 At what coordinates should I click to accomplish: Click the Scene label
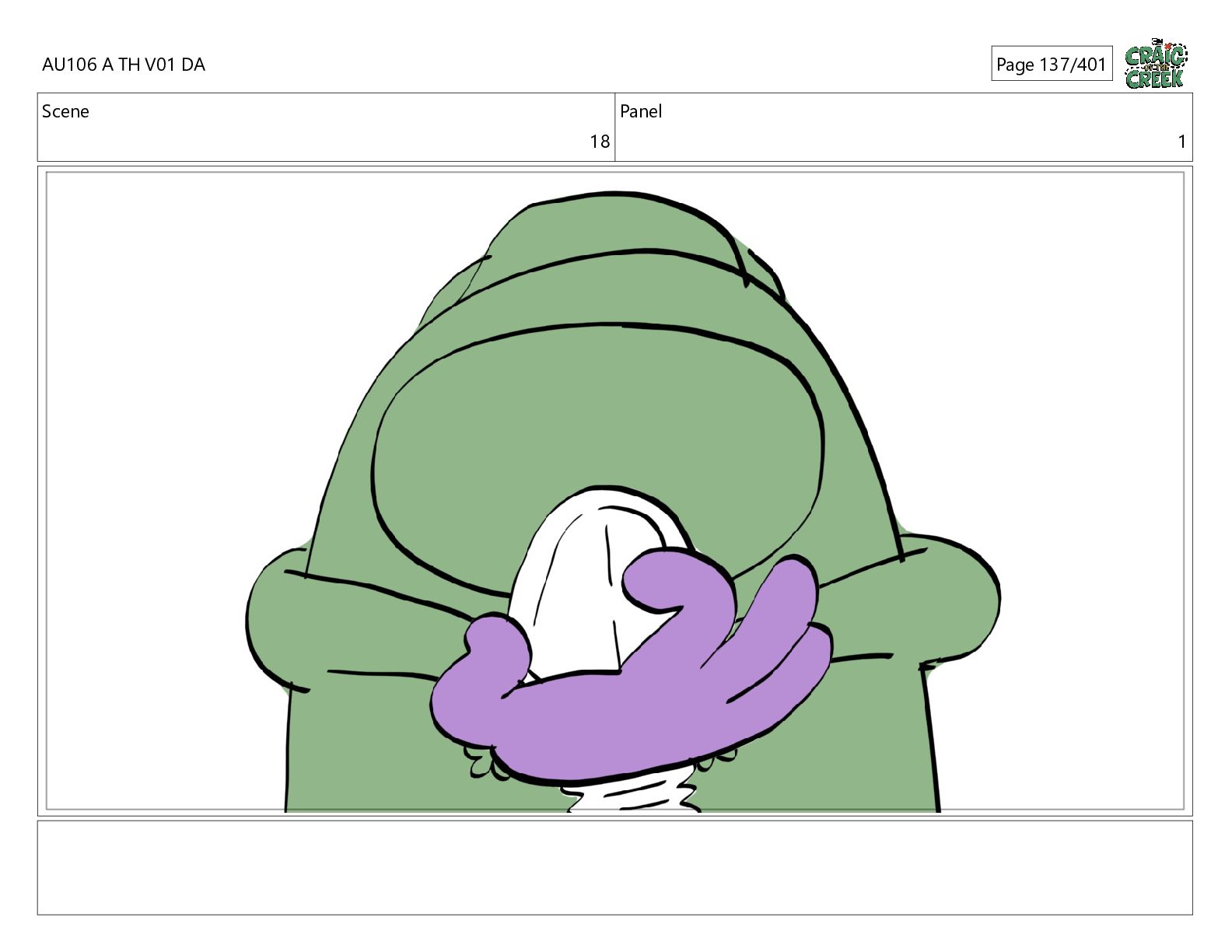[x=65, y=111]
